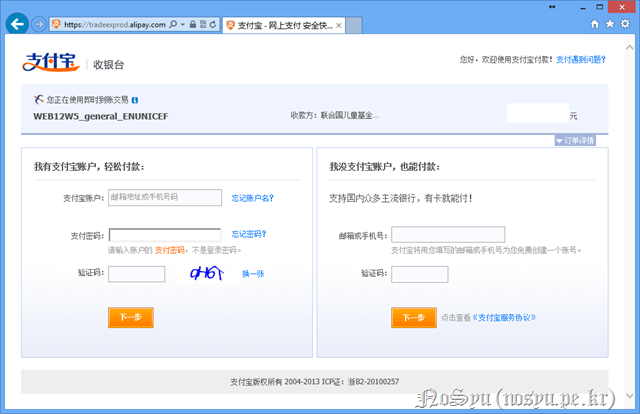Click the browser forward arrow button

point(39,23)
